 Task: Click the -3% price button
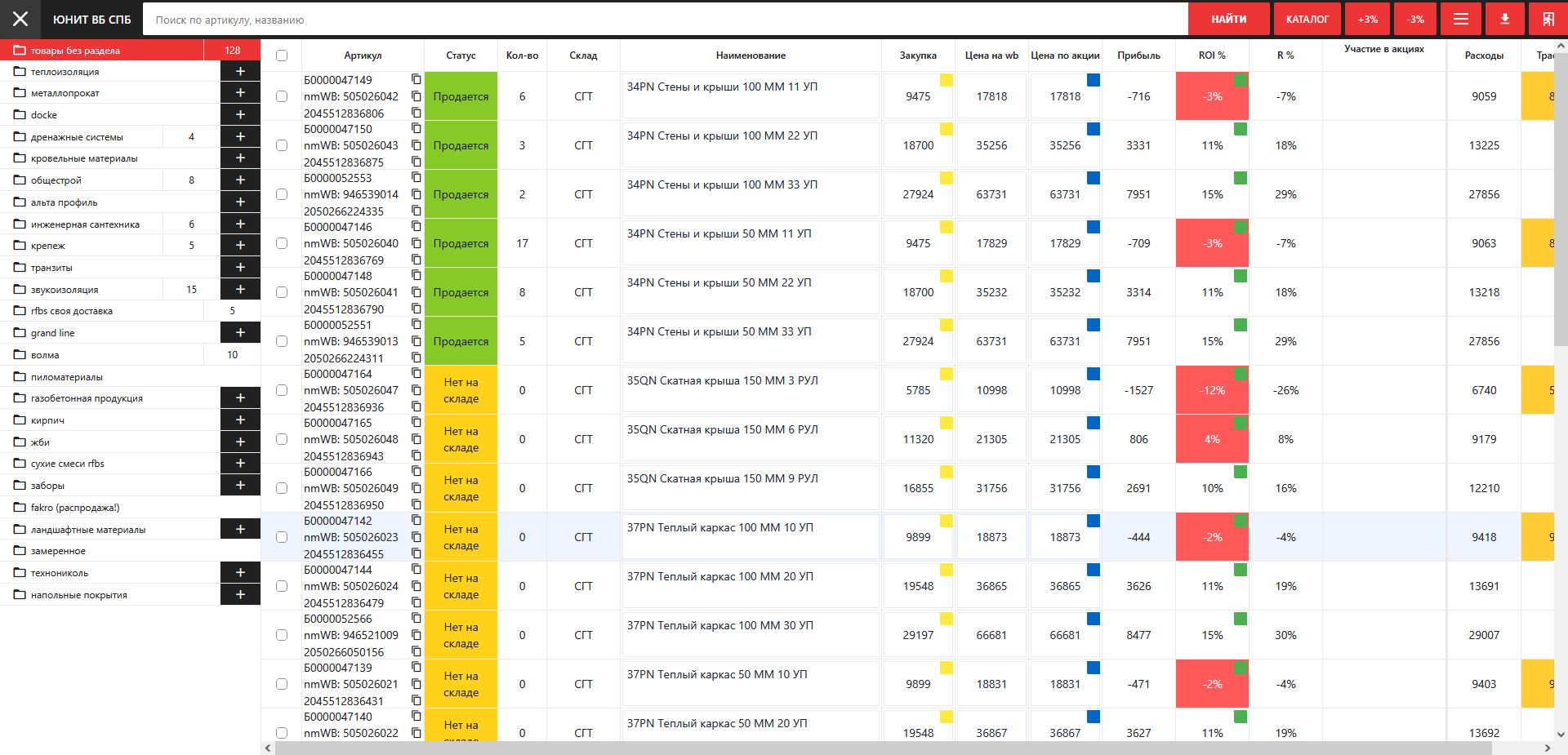click(x=1415, y=19)
